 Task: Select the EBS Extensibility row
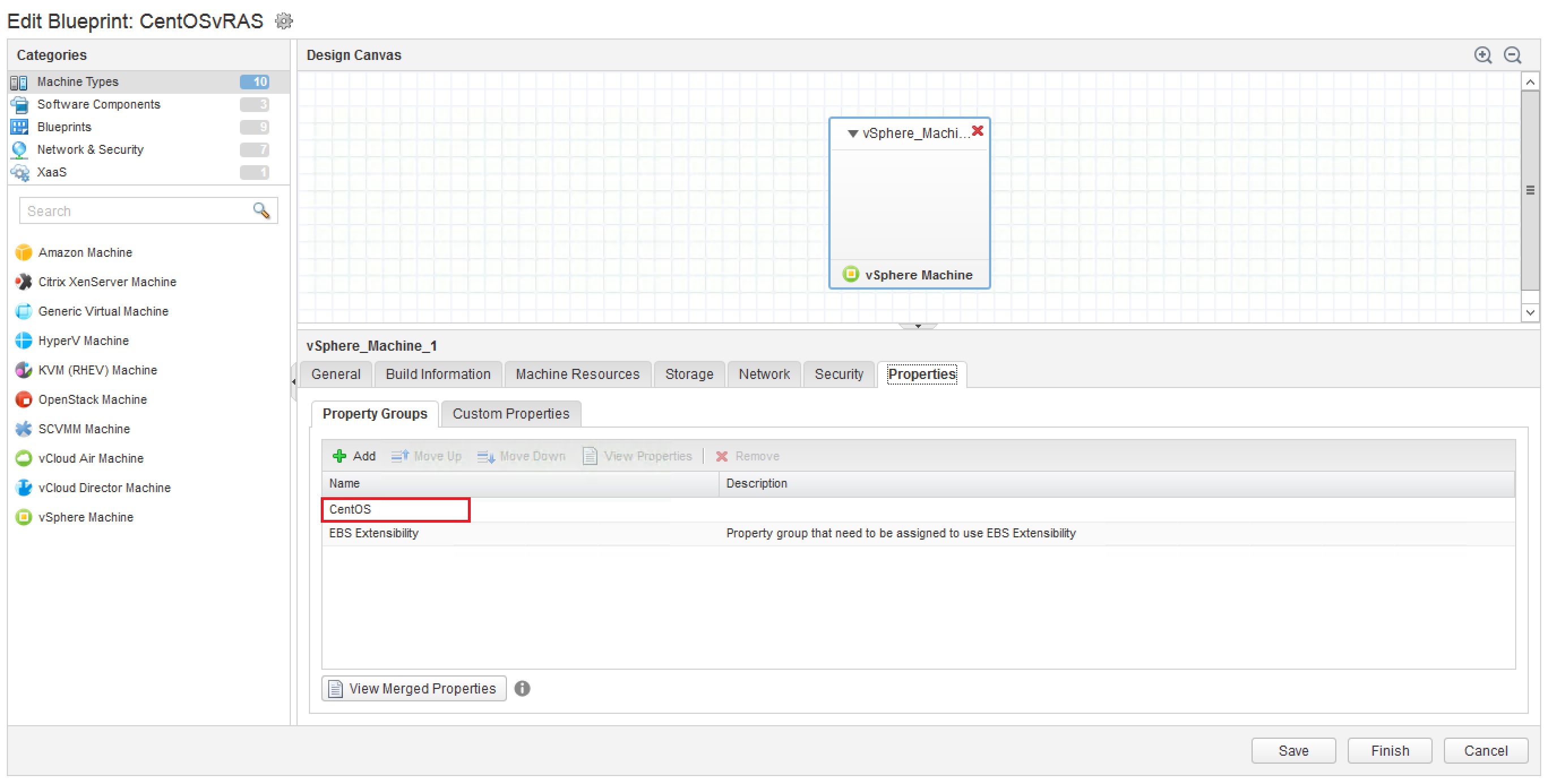918,533
